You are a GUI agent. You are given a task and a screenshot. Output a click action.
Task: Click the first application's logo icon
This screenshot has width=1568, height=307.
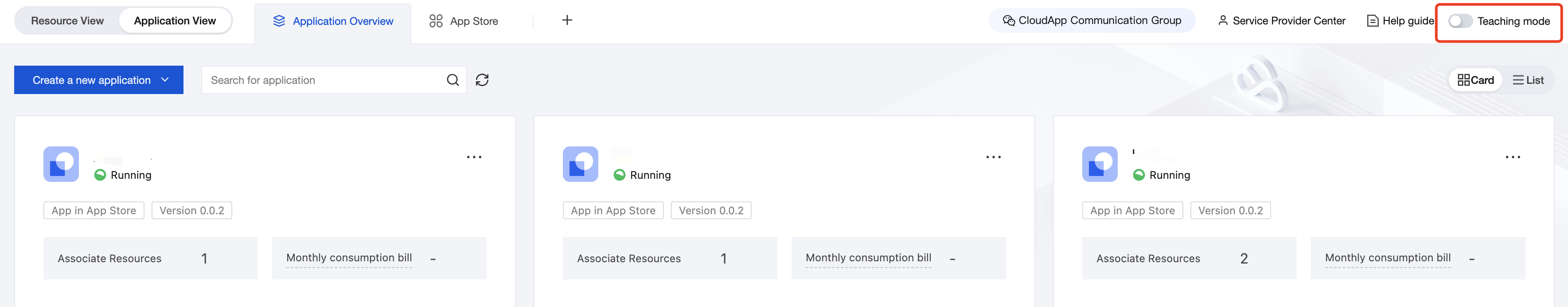tap(61, 164)
